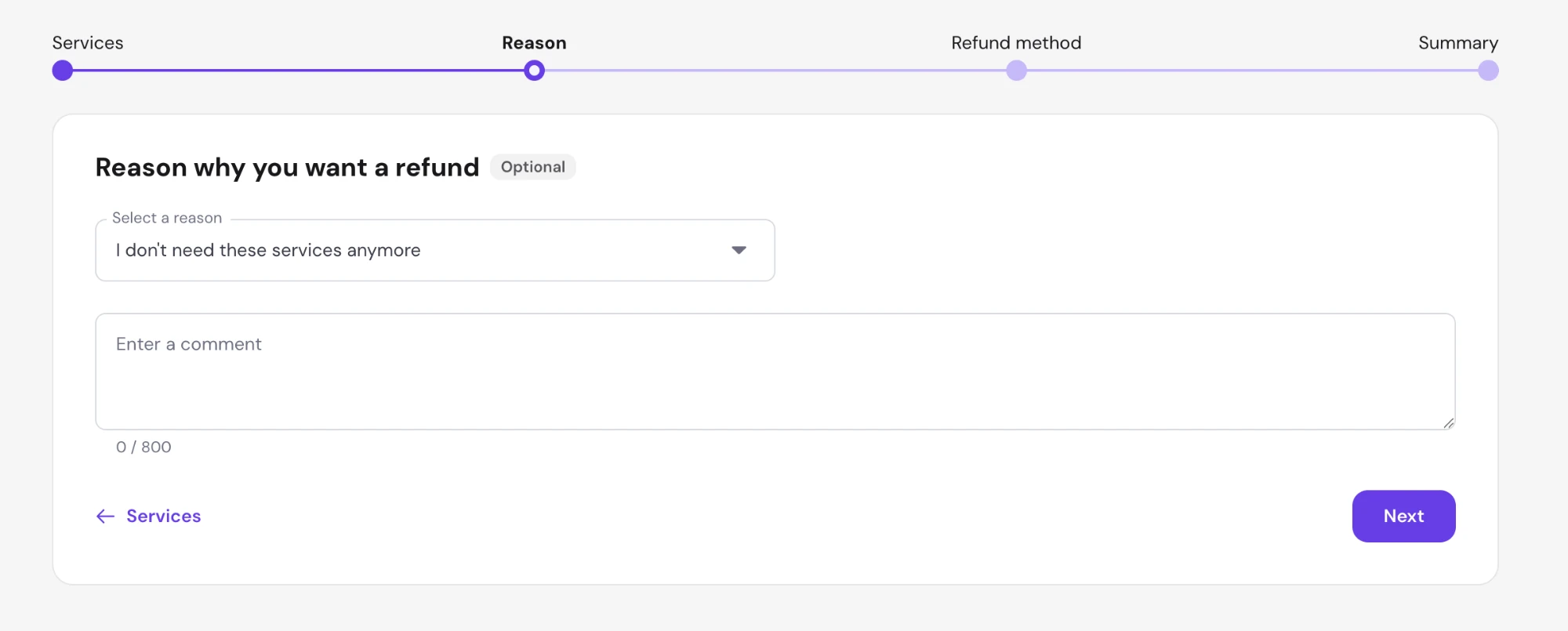Go back via the Services link

(148, 516)
